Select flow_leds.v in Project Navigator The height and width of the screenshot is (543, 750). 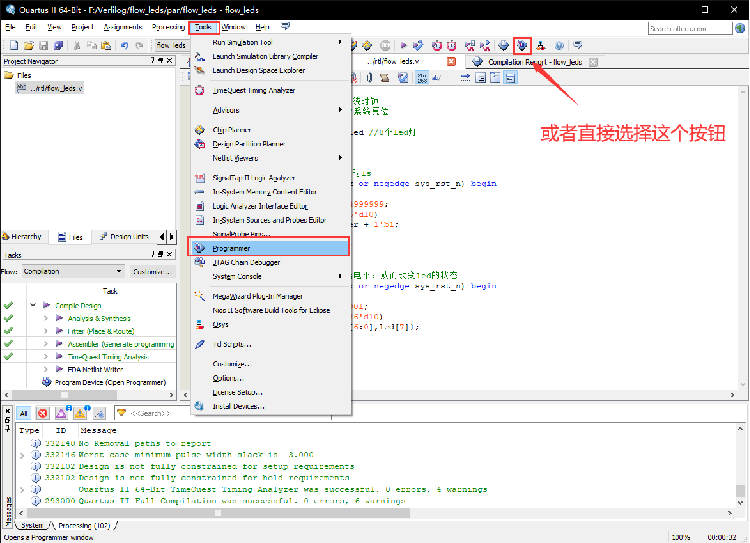(x=50, y=88)
